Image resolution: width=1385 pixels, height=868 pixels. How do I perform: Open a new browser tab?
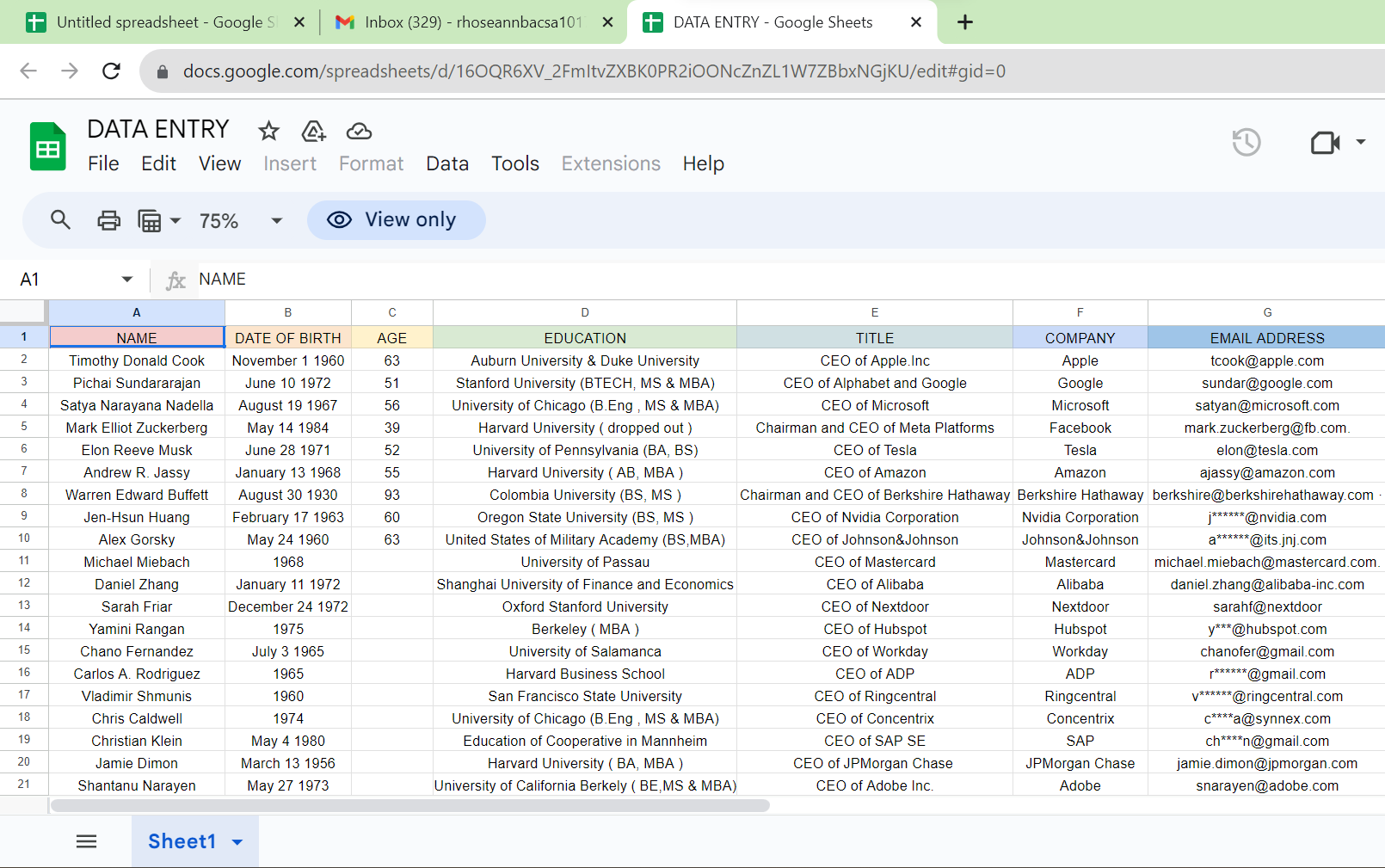pyautogui.click(x=964, y=22)
